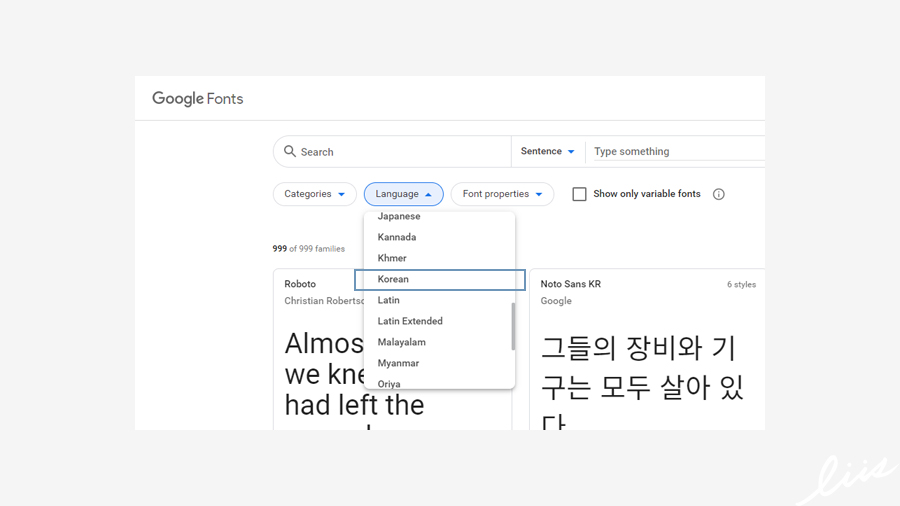The width and height of the screenshot is (900, 506).
Task: Open the Font properties dropdown
Action: coord(502,194)
